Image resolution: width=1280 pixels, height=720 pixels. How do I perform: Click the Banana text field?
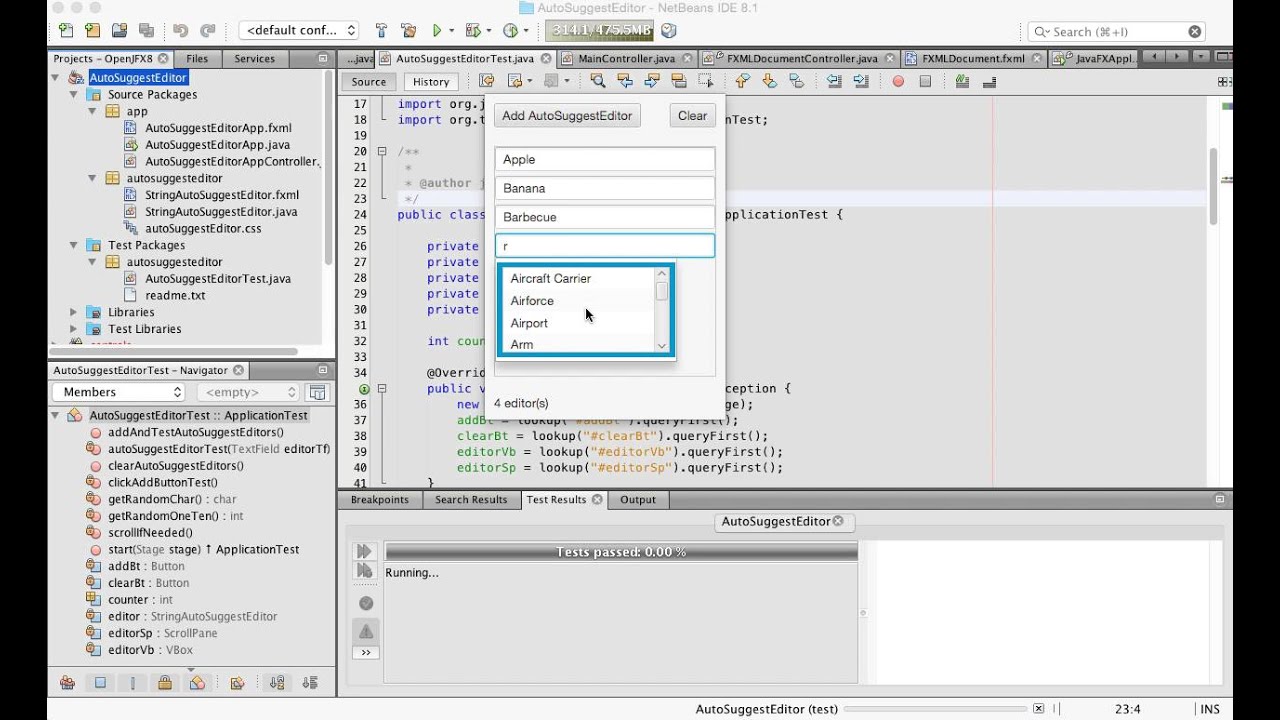tap(605, 188)
